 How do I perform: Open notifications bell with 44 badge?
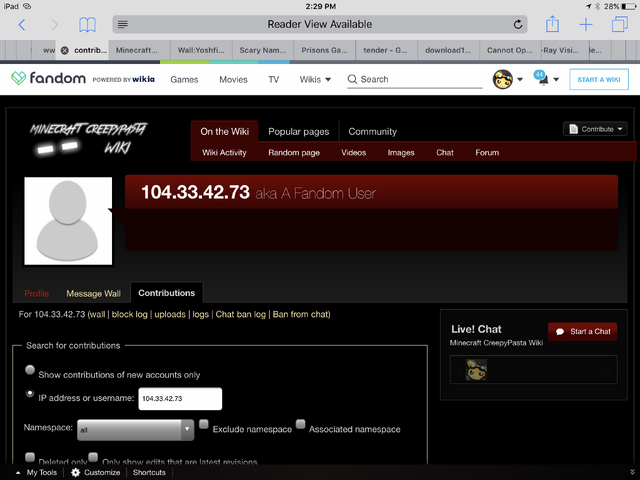click(542, 78)
